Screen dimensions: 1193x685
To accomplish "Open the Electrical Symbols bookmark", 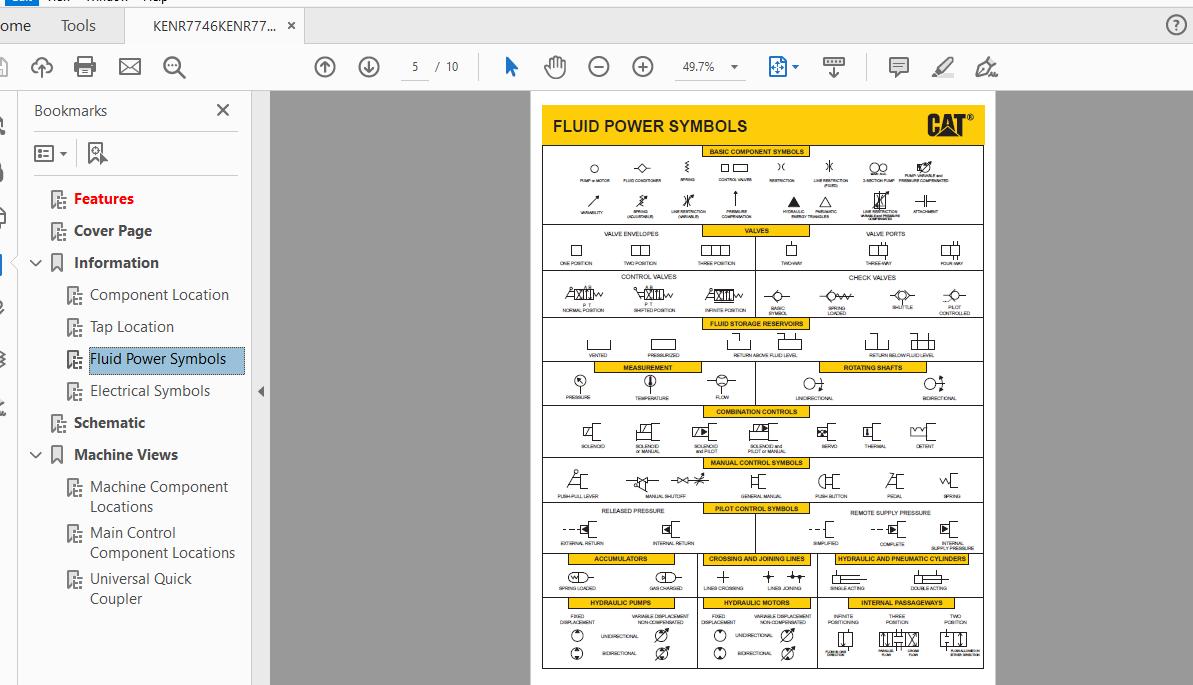I will coord(150,390).
